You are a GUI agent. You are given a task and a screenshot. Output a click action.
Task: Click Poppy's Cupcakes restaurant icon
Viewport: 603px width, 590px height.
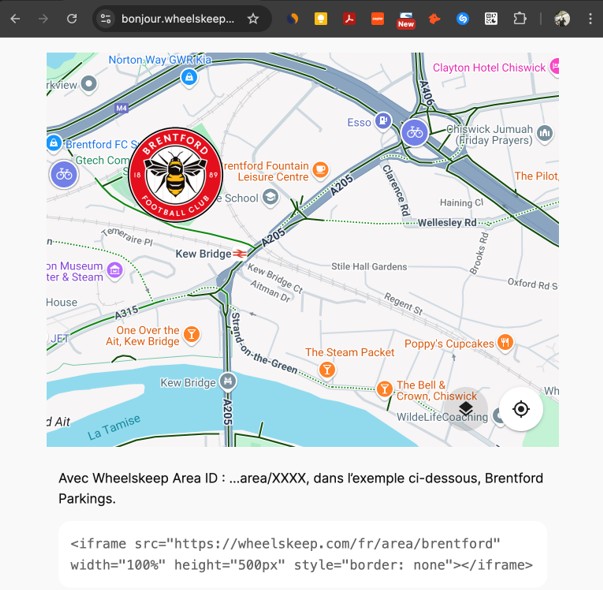505,342
